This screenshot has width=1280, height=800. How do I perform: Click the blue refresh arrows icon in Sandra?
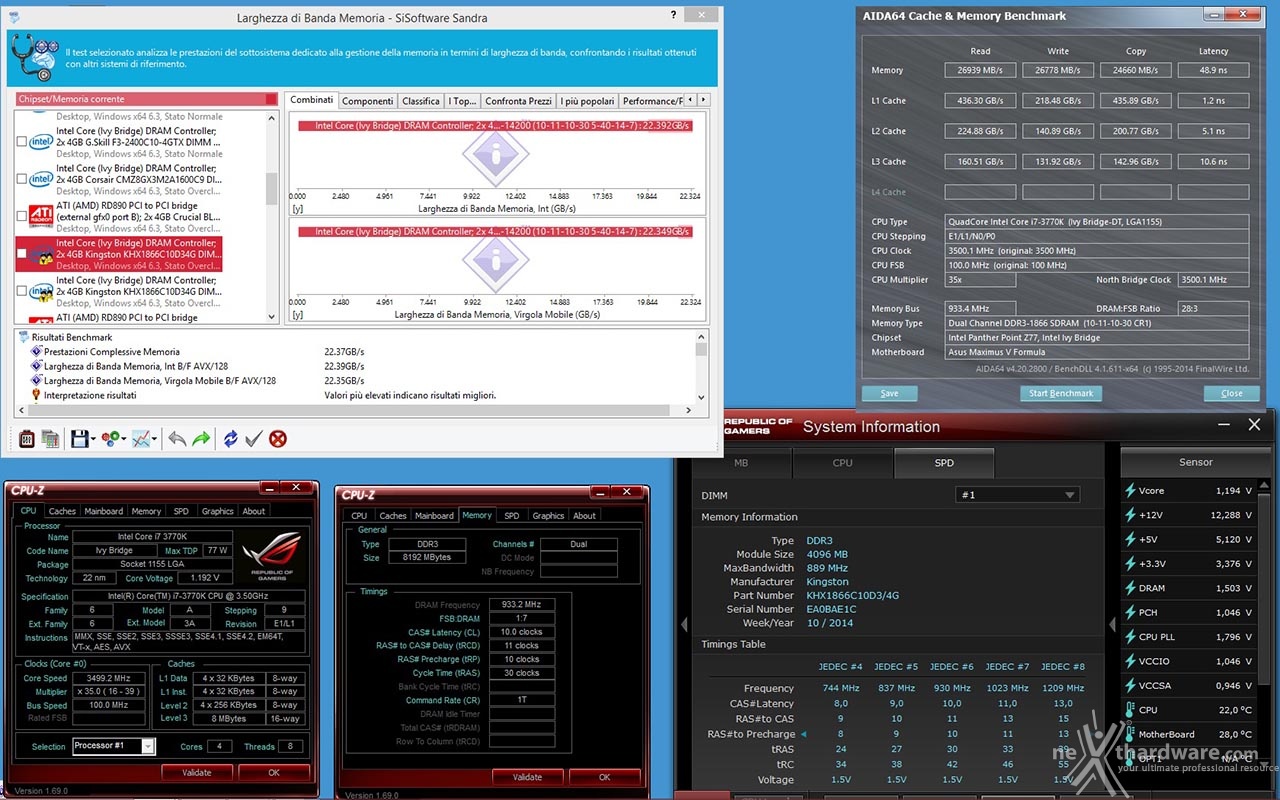(231, 438)
